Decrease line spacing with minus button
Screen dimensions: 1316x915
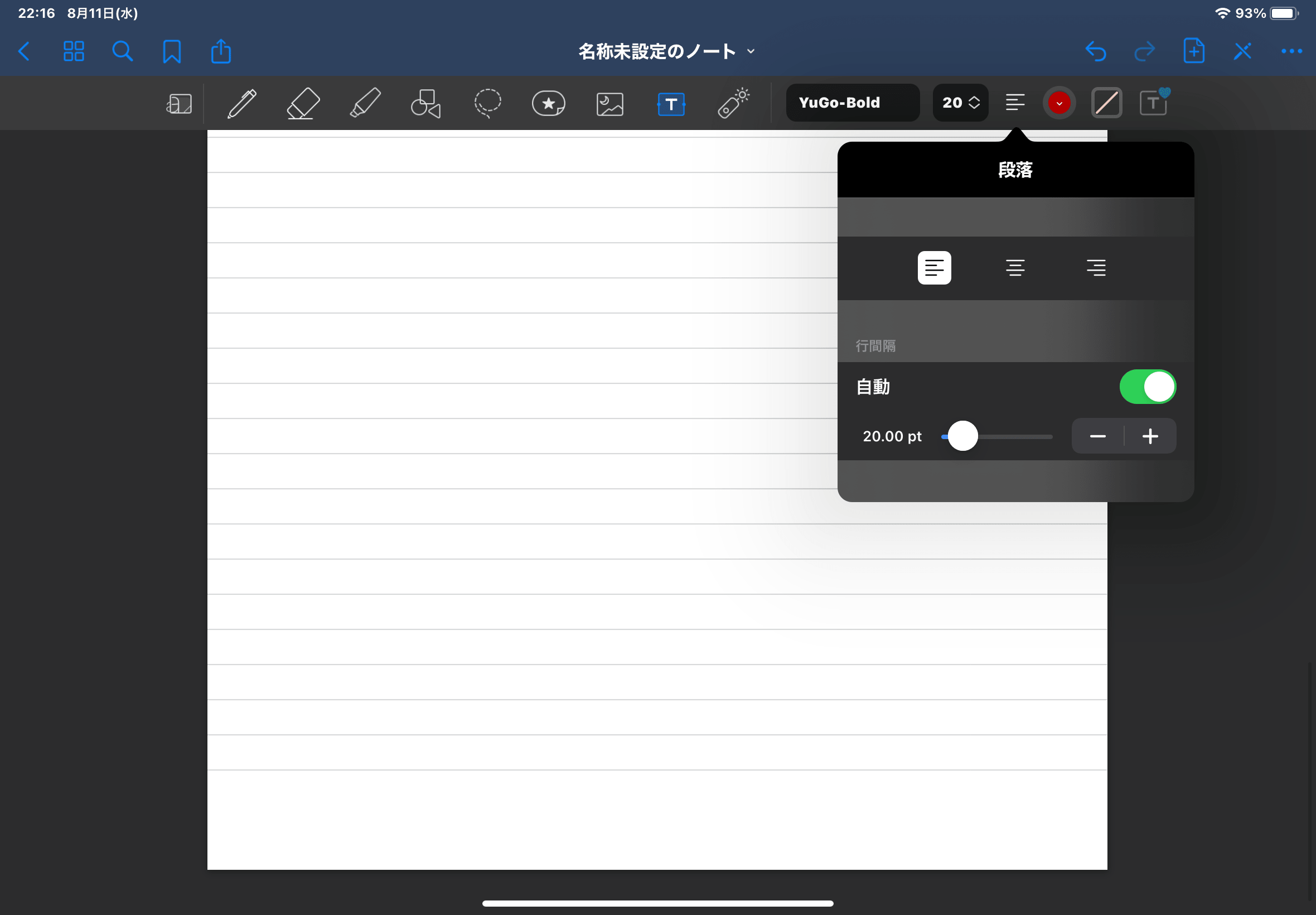pyautogui.click(x=1098, y=436)
